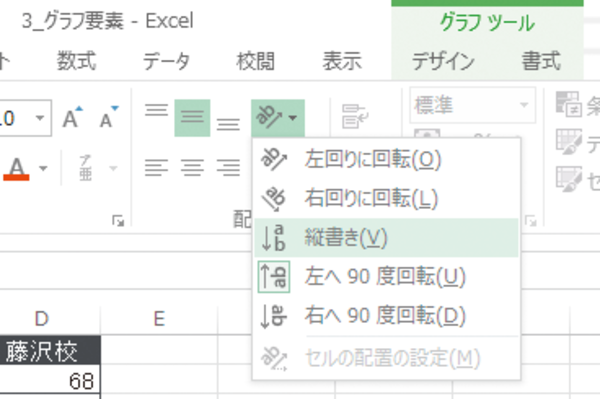This screenshot has width=600, height=399.
Task: Open font size dropdown arrow
Action: (40, 118)
